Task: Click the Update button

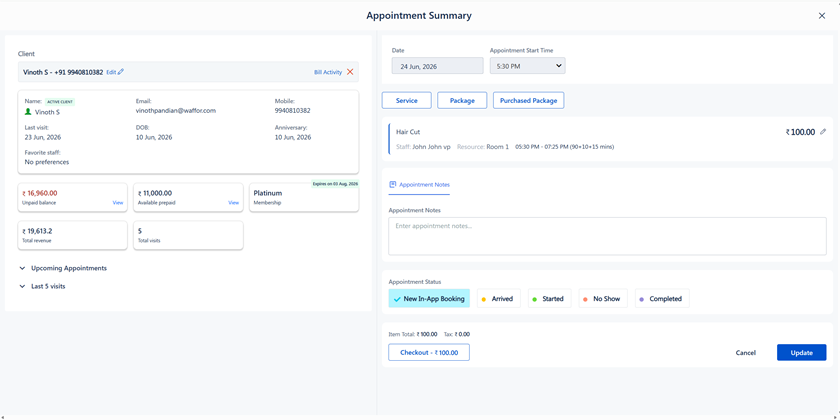Action: pos(801,352)
